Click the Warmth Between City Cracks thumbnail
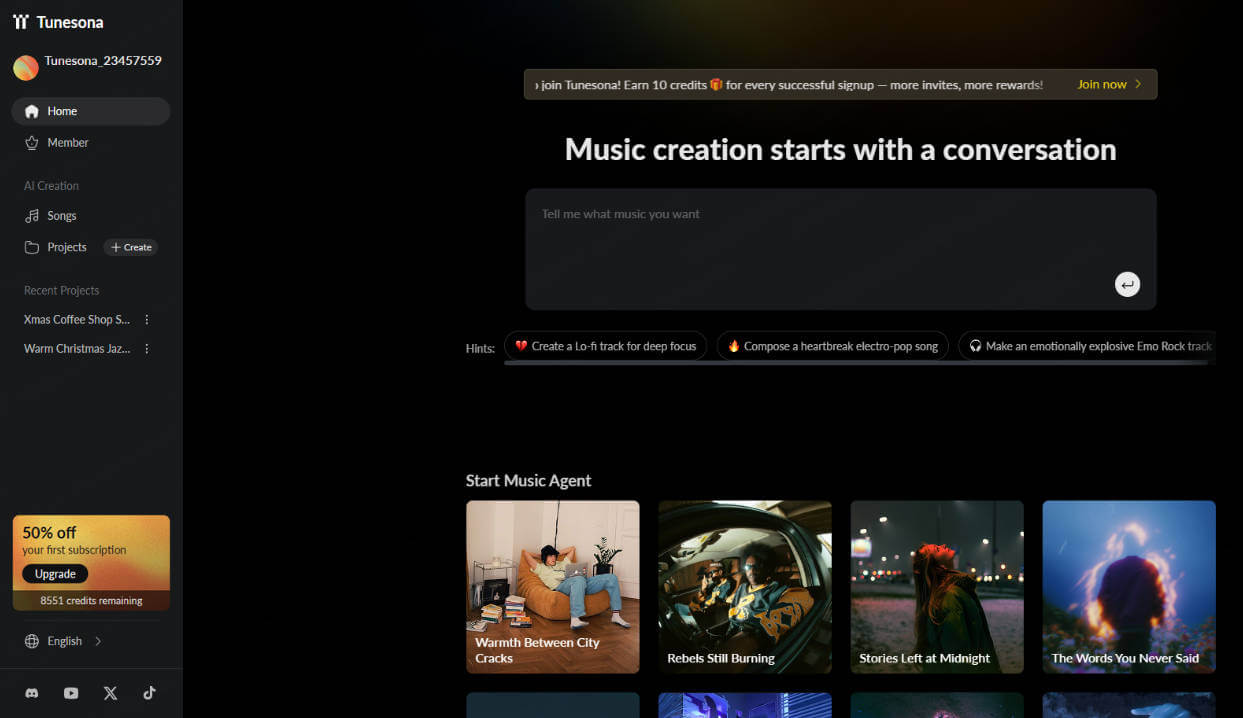1243x718 pixels. click(x=552, y=587)
